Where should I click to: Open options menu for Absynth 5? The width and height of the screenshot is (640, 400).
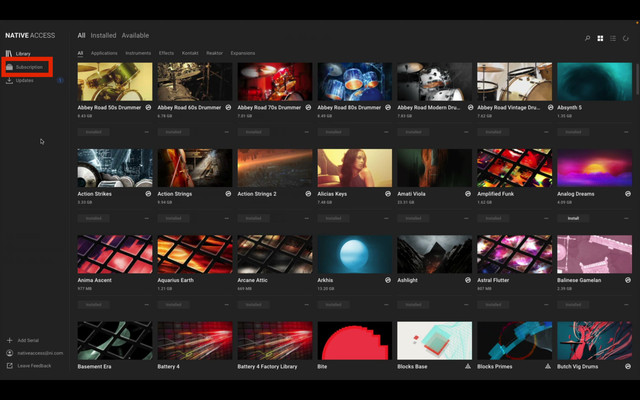pos(626,132)
